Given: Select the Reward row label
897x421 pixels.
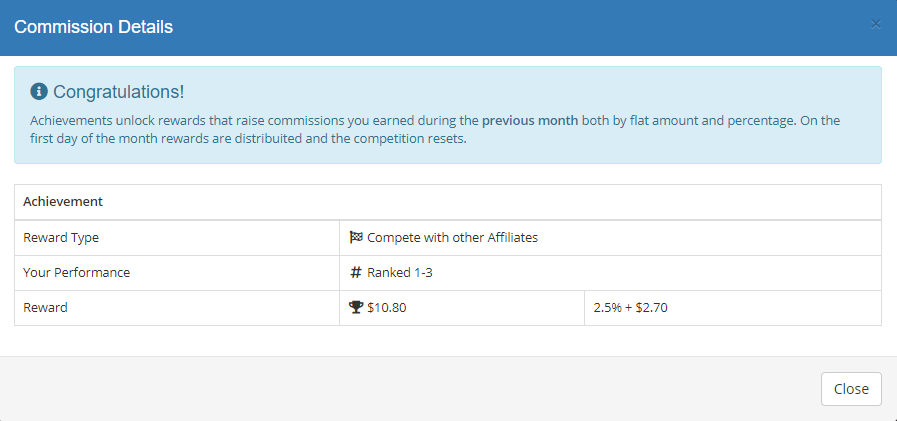Looking at the screenshot, I should click(45, 308).
